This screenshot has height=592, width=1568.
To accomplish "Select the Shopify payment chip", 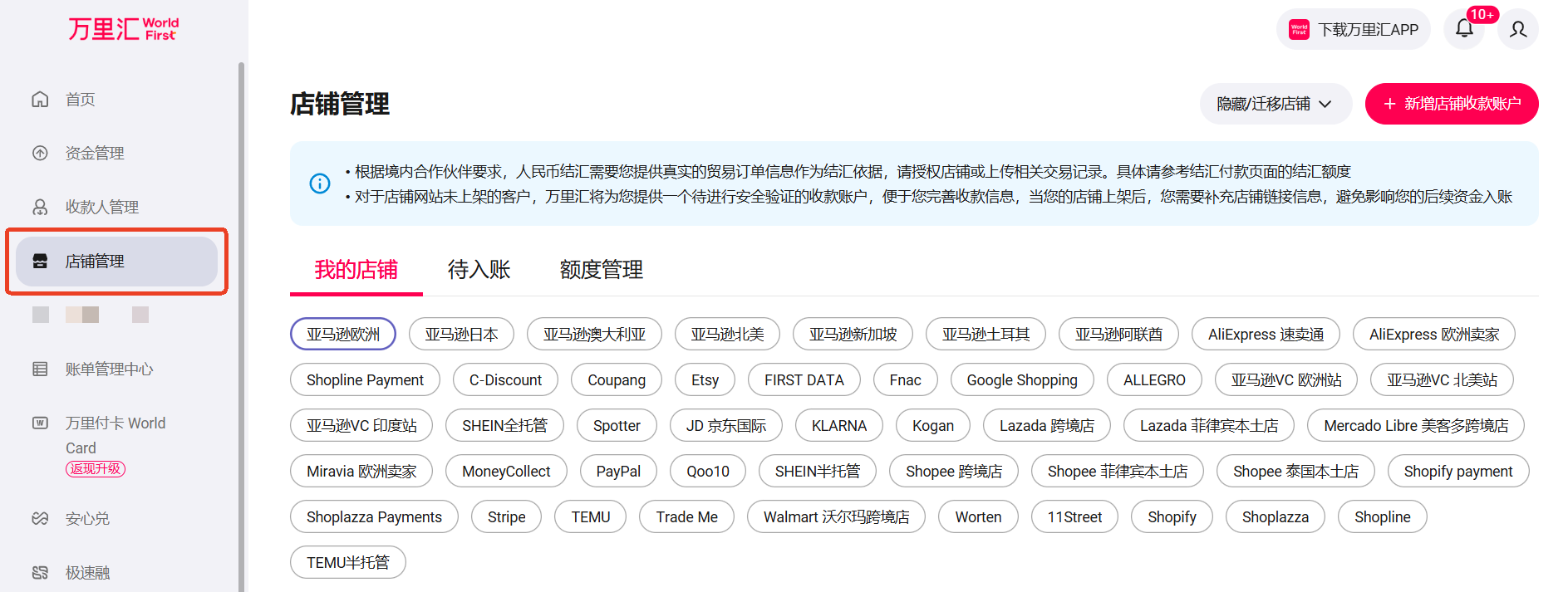I will click(1458, 471).
